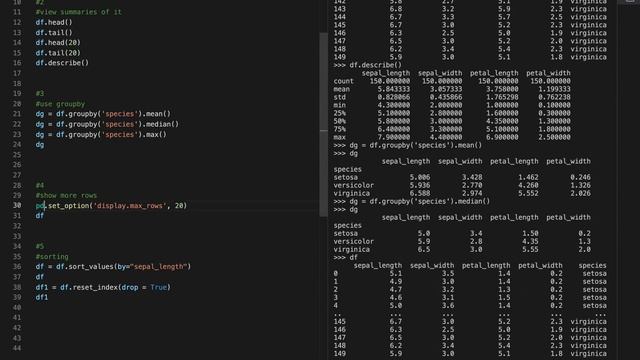
Task: Click the 'df' statement on line 31
Action: point(40,216)
